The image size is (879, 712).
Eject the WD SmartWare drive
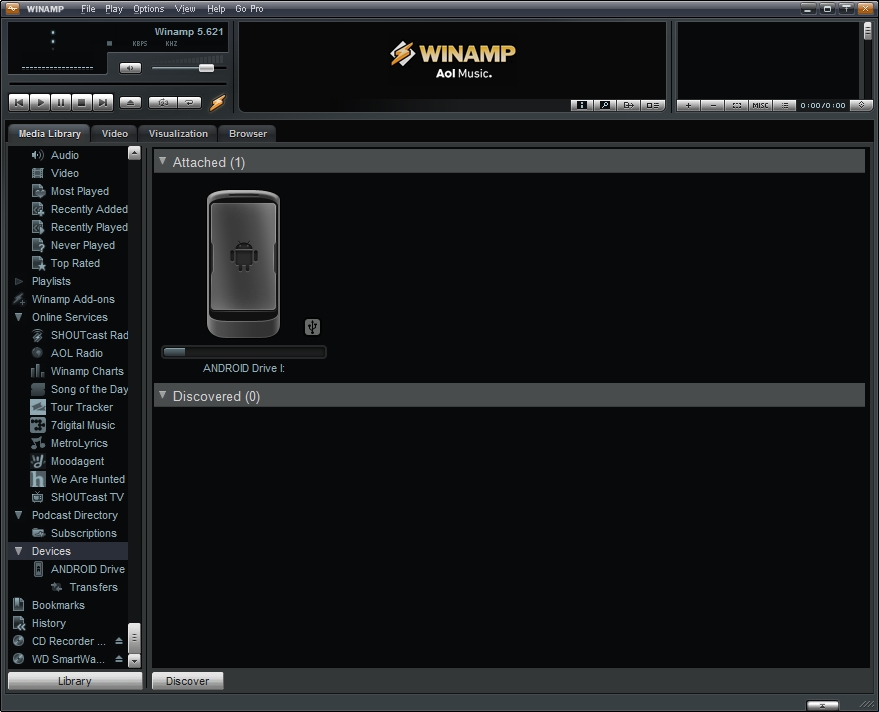click(x=119, y=659)
